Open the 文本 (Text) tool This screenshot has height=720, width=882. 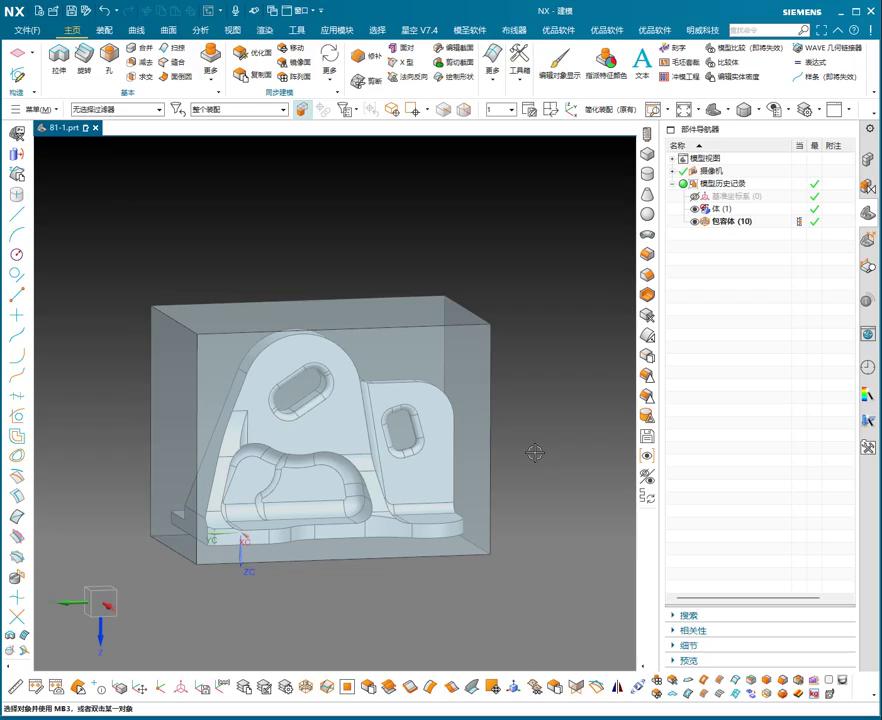click(x=642, y=60)
